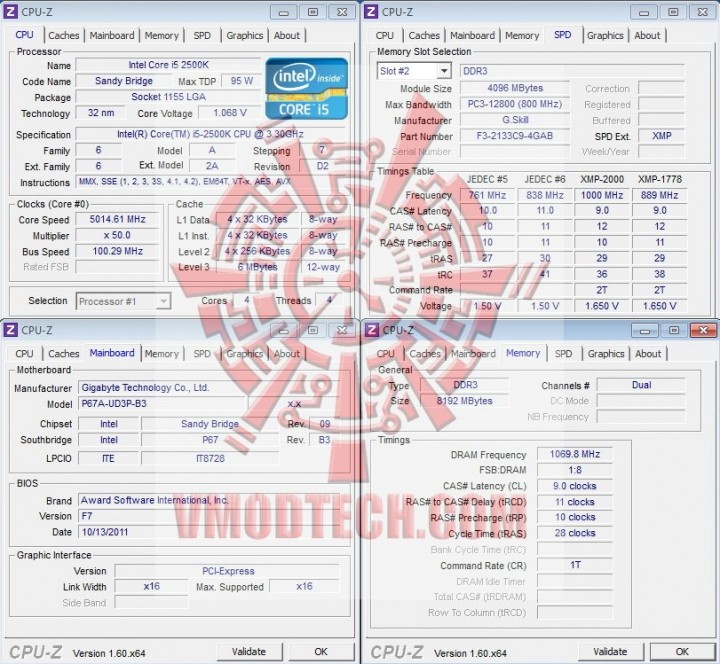Viewport: 720px width, 664px height.
Task: Click the Command Rate value '1T'
Action: coord(574,565)
